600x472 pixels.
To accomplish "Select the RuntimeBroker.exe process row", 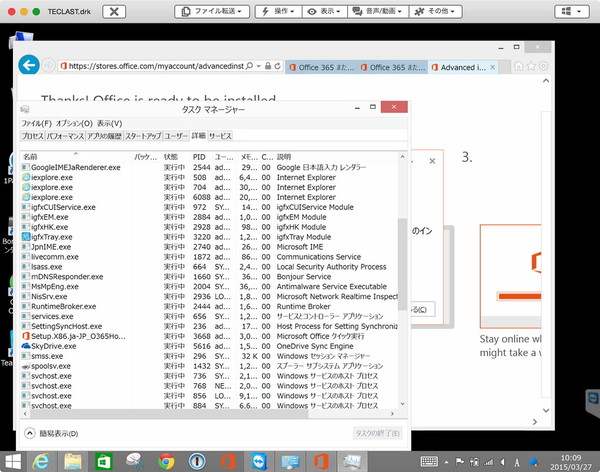I will [x=210, y=307].
